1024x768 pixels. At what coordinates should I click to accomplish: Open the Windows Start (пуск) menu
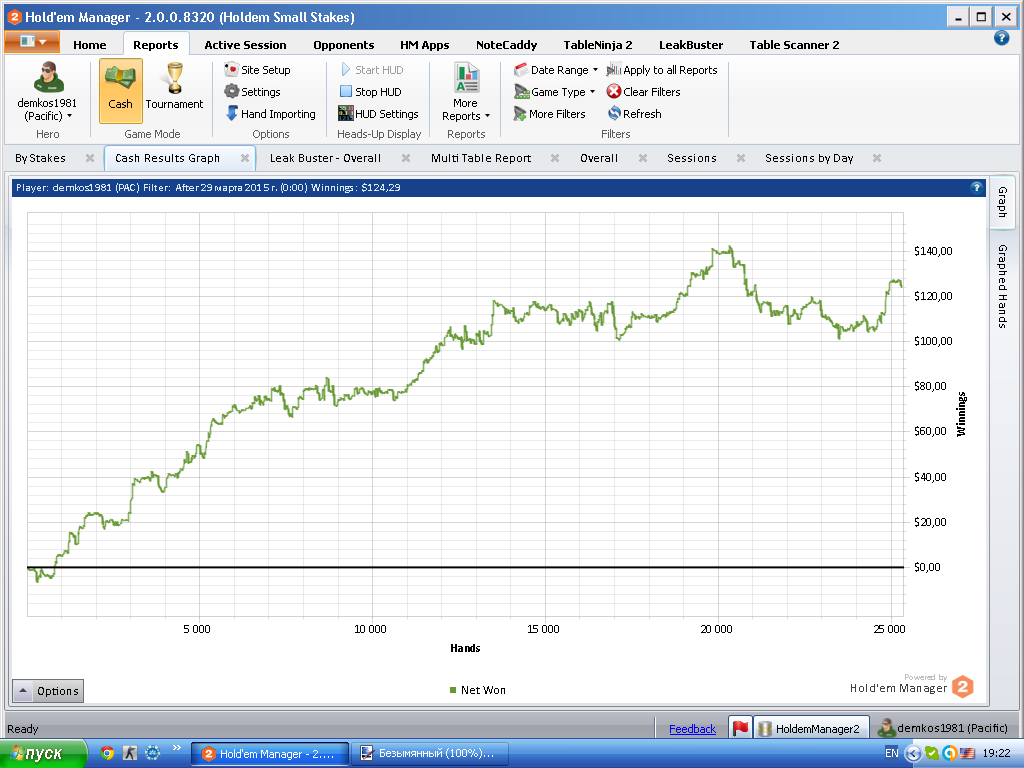point(43,754)
